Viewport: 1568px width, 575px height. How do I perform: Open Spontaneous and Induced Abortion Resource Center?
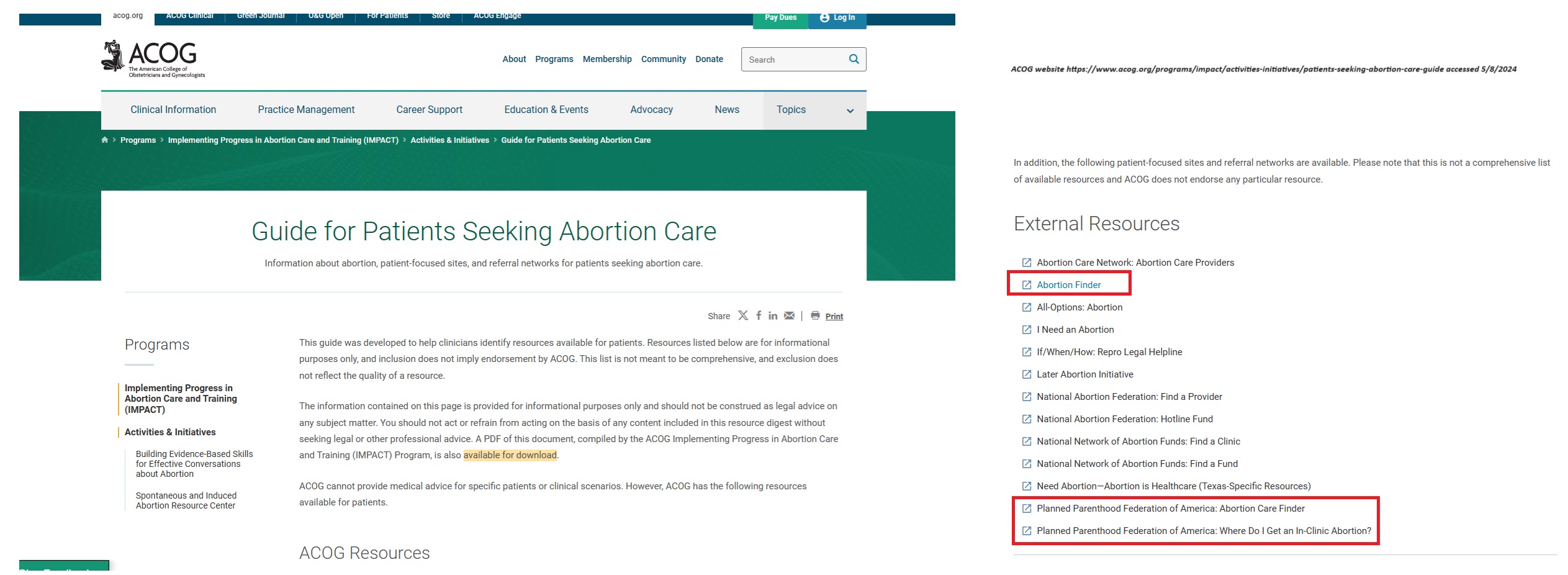186,500
